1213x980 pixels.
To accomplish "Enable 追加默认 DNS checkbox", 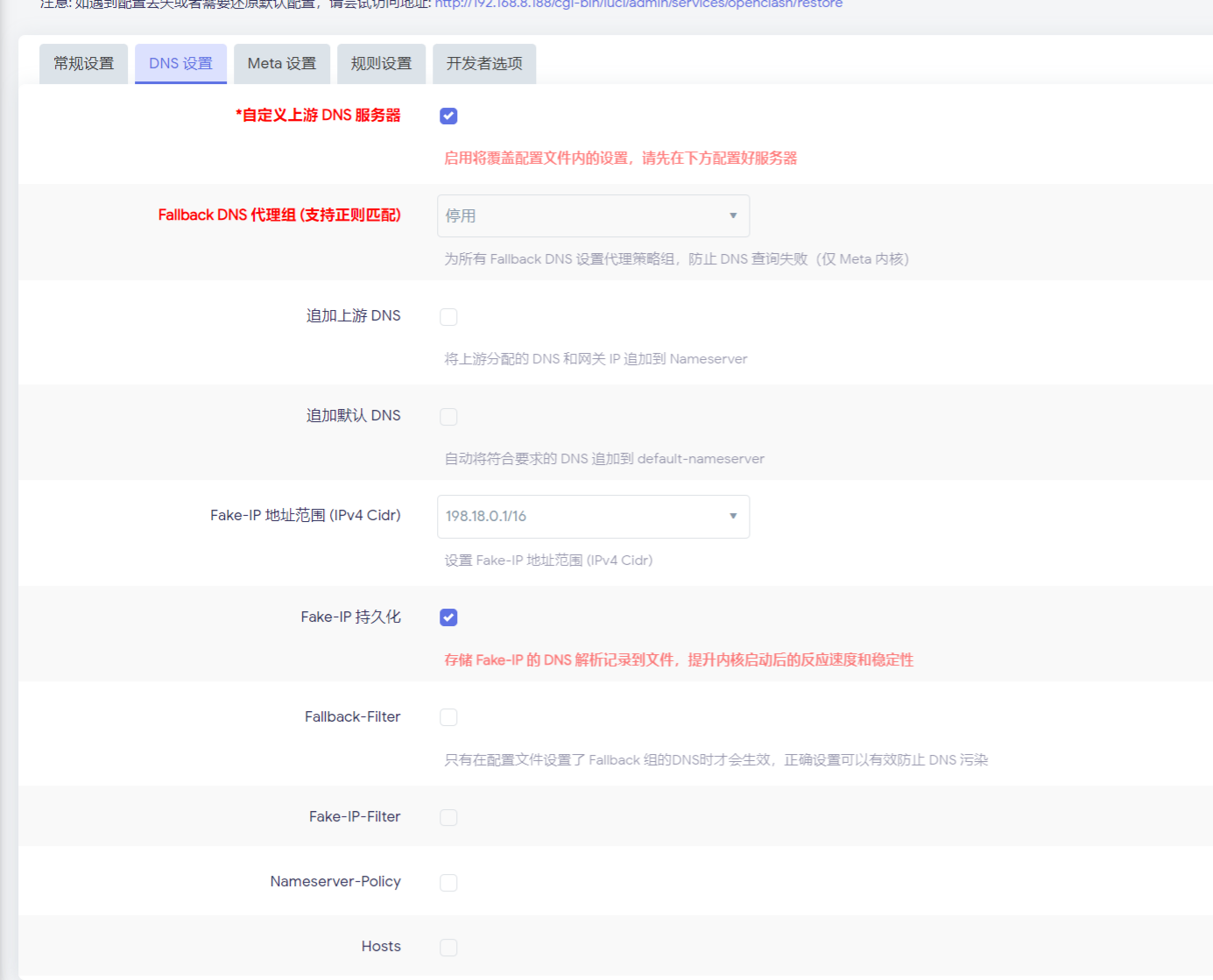I will click(448, 417).
